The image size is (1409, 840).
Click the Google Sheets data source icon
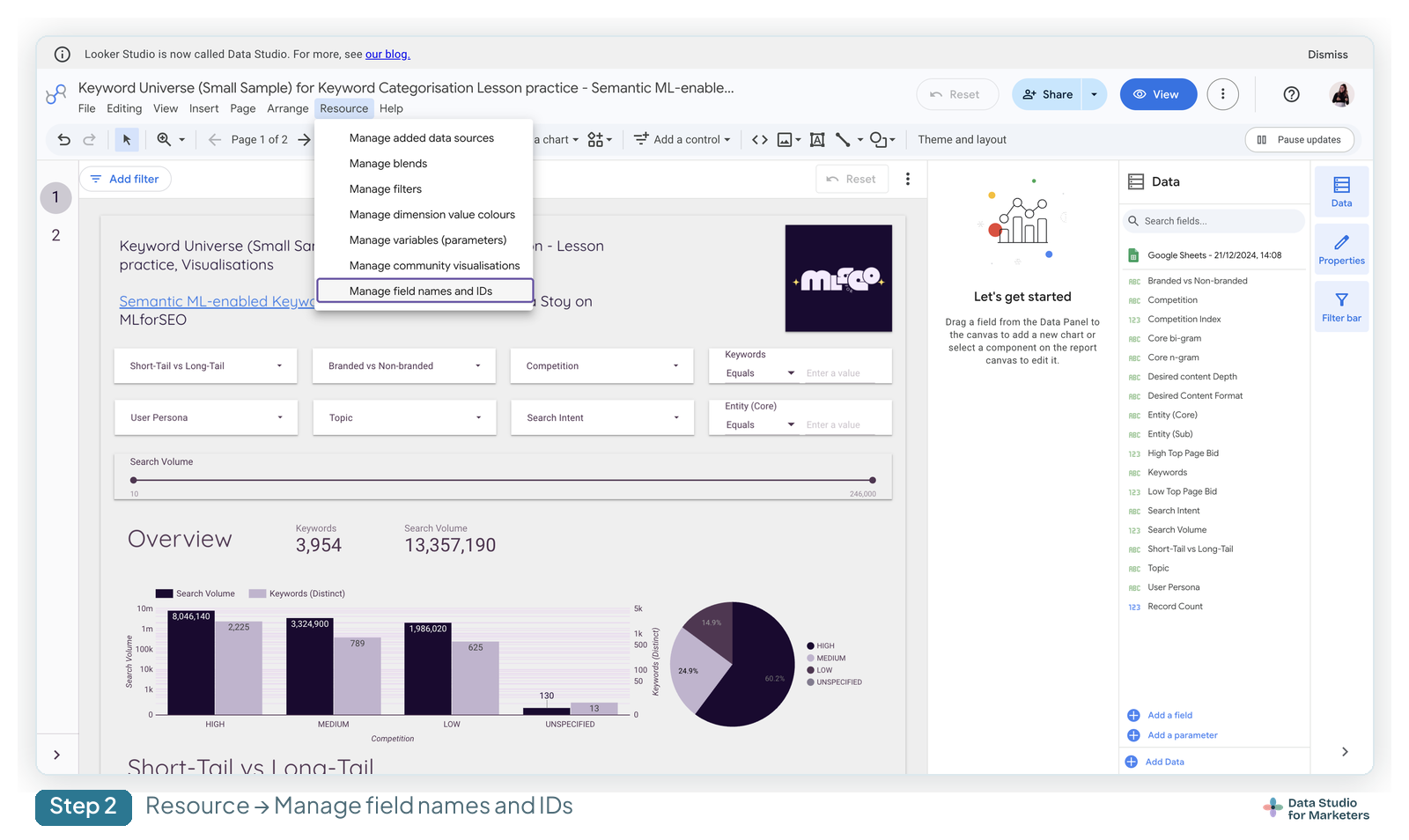(x=1133, y=255)
